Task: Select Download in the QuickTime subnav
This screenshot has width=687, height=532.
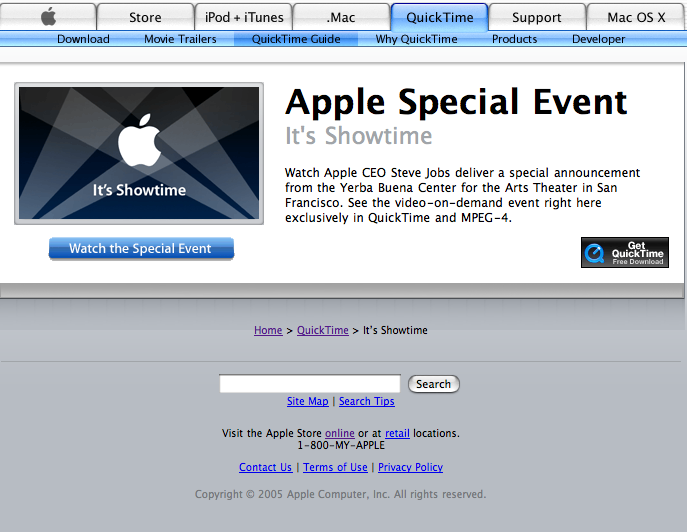Action: coord(83,39)
